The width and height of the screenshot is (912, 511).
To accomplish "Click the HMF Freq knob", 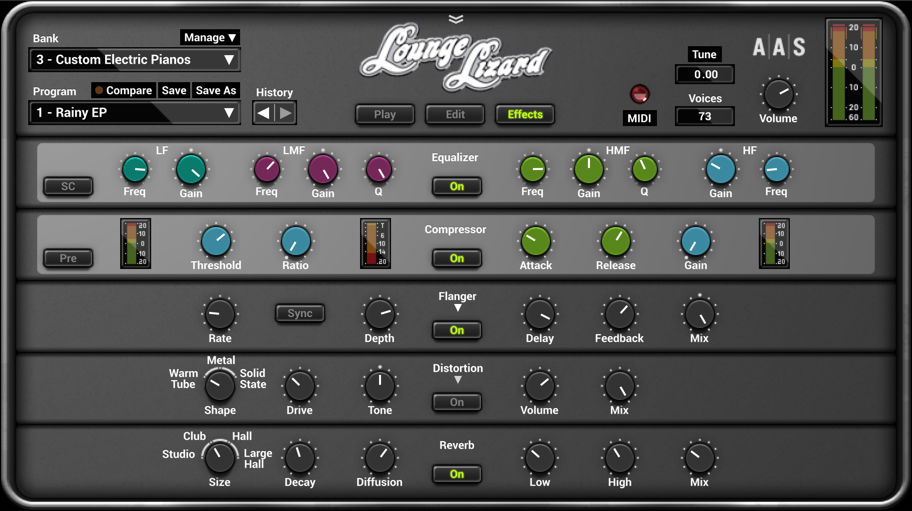I will [533, 169].
